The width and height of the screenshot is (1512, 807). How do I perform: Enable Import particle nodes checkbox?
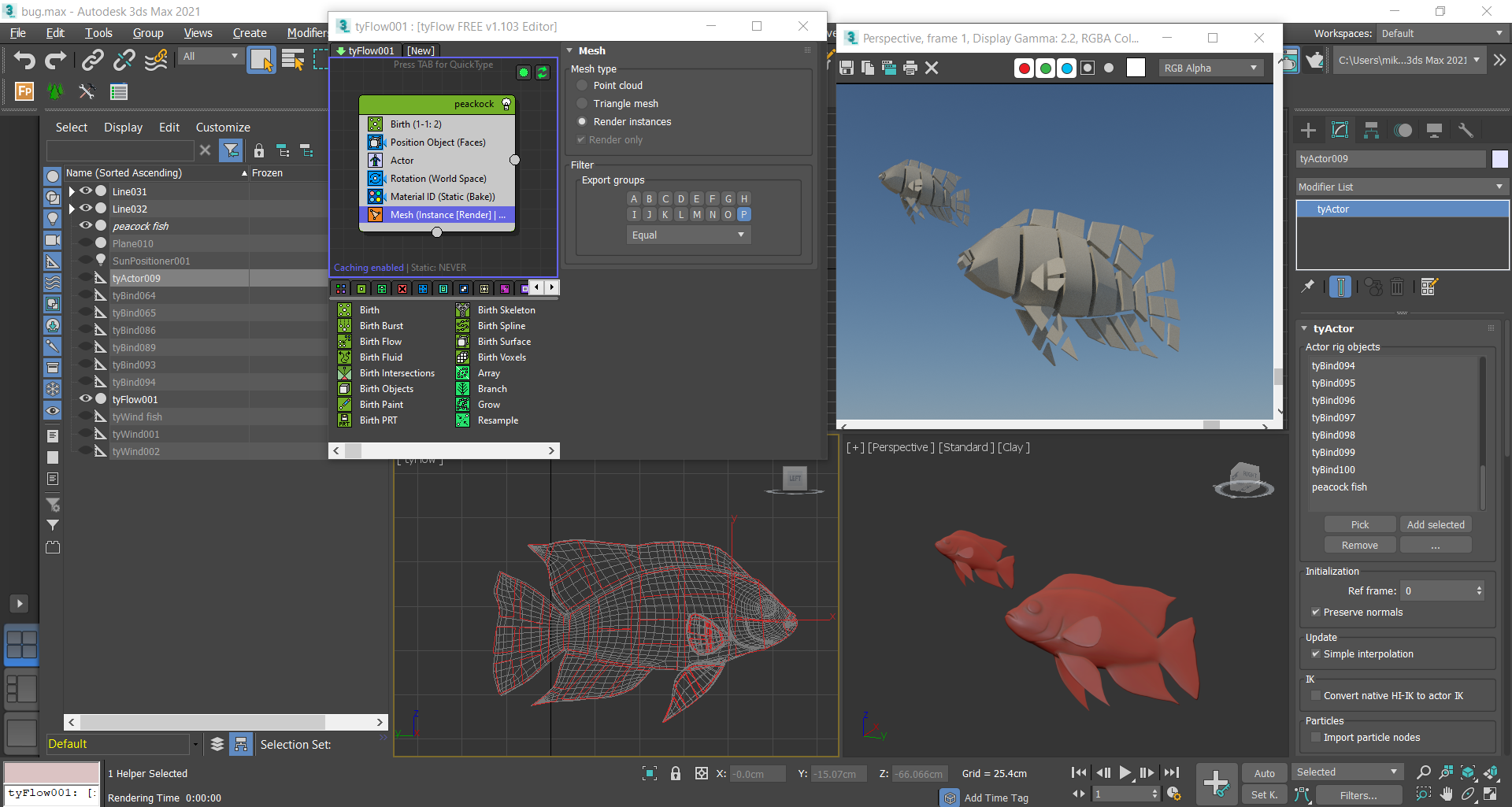point(1315,738)
